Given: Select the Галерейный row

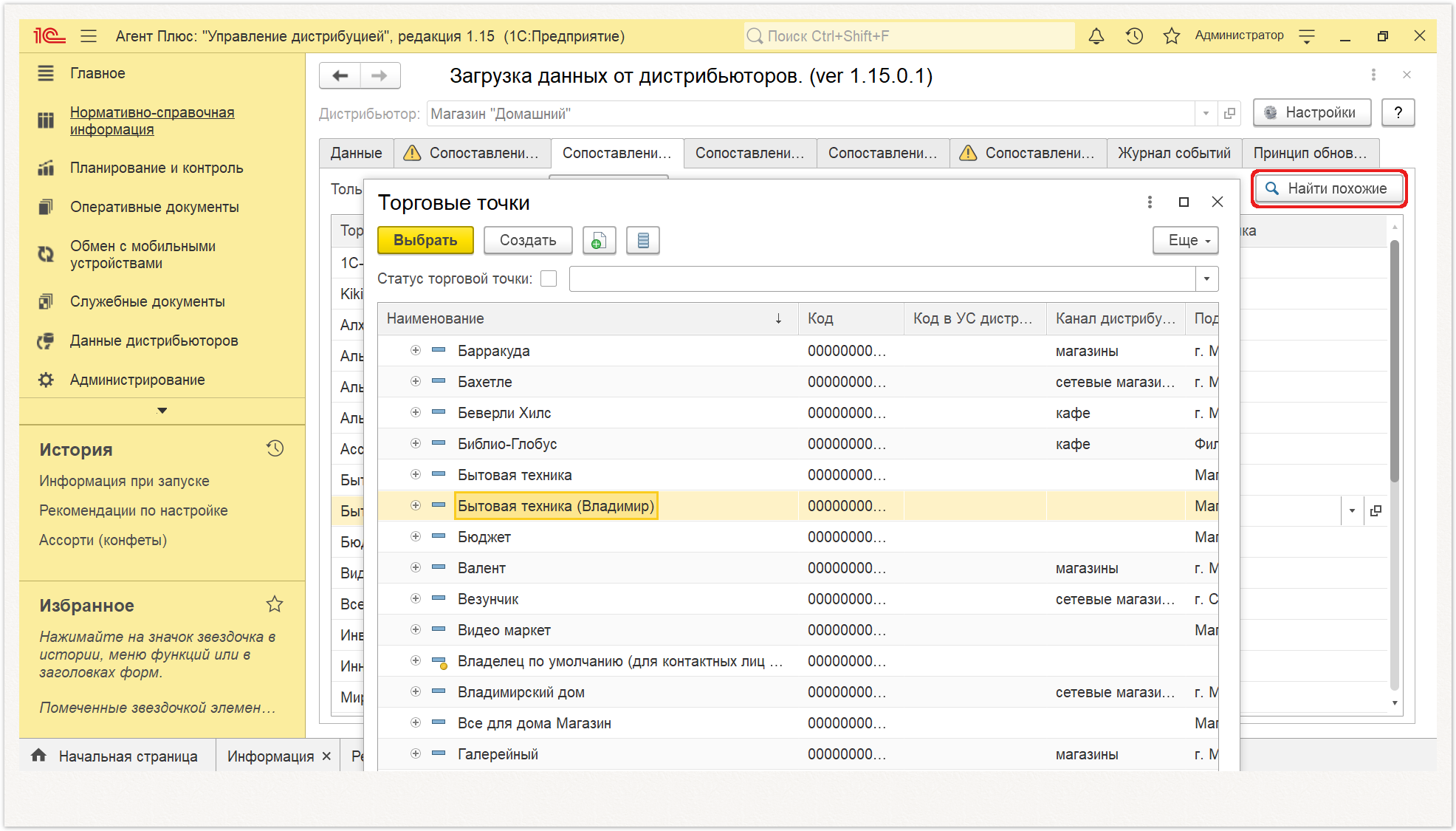Looking at the screenshot, I should point(798,754).
